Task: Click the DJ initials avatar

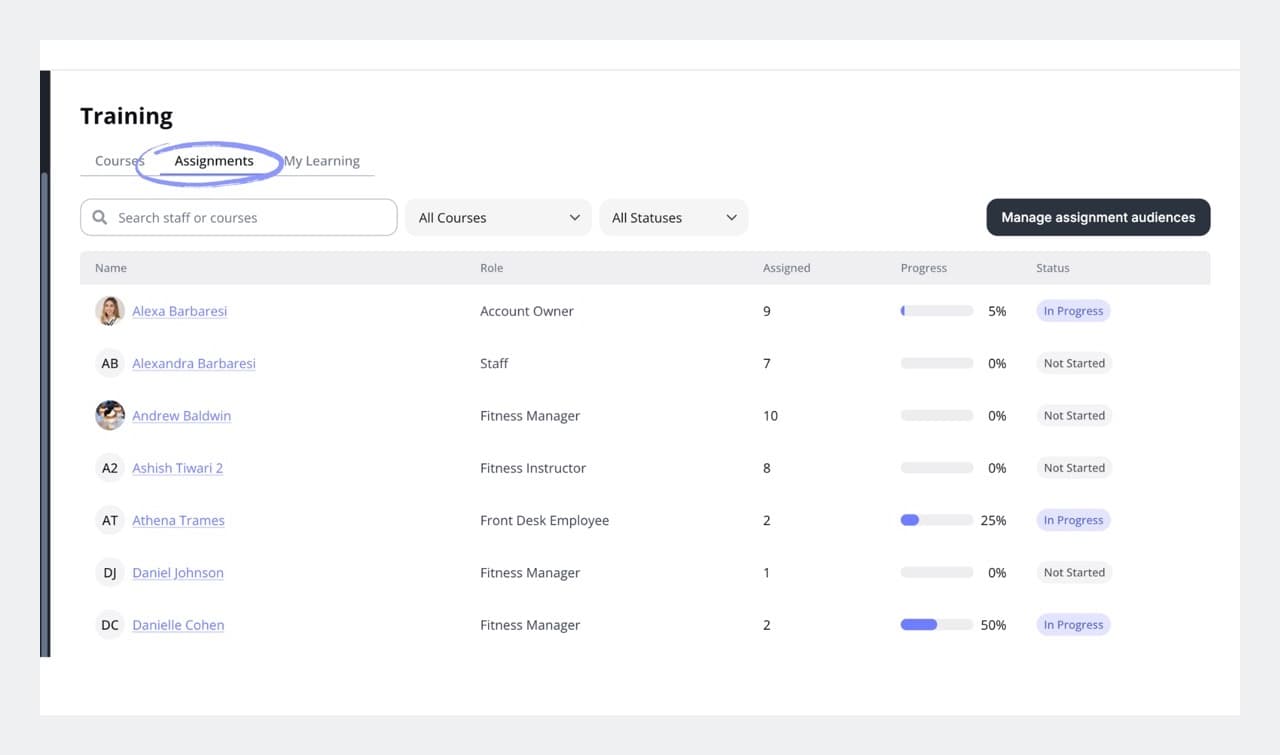Action: tap(110, 572)
